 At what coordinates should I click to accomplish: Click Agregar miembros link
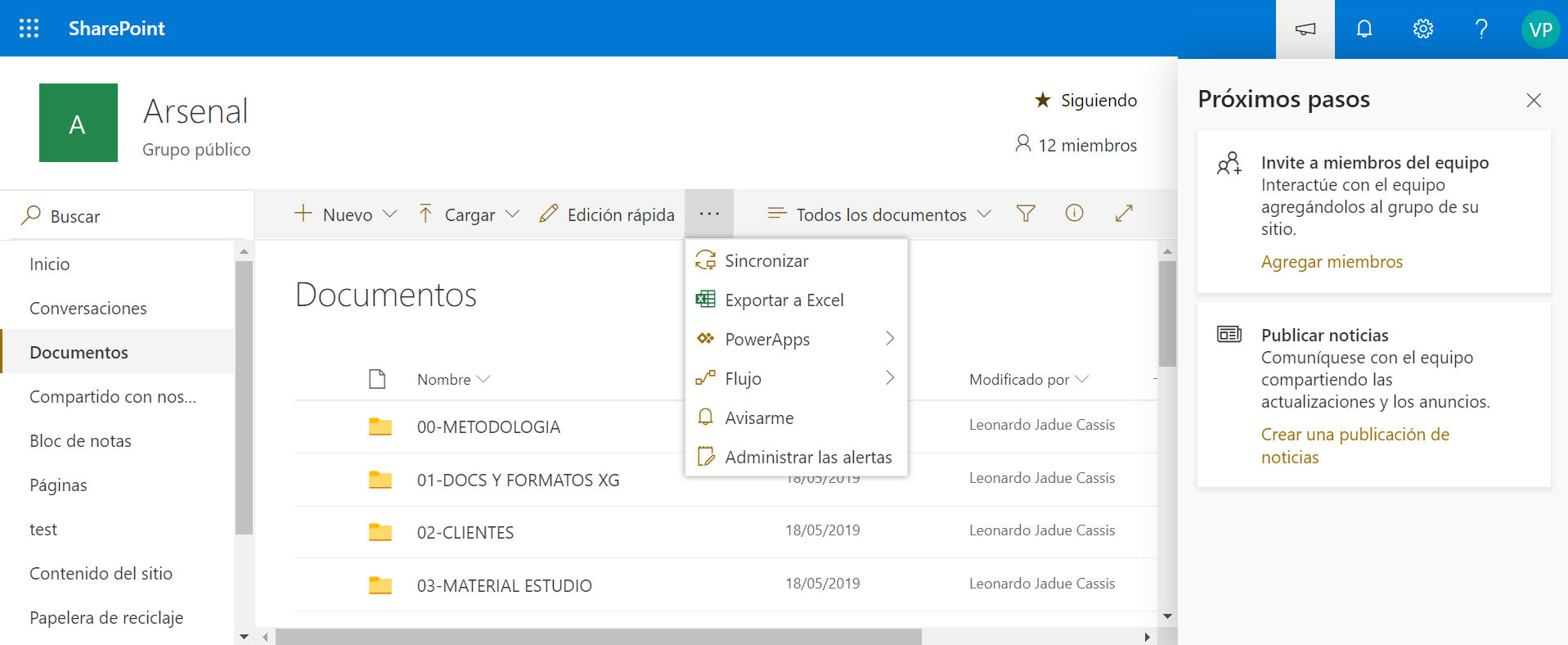coord(1332,262)
